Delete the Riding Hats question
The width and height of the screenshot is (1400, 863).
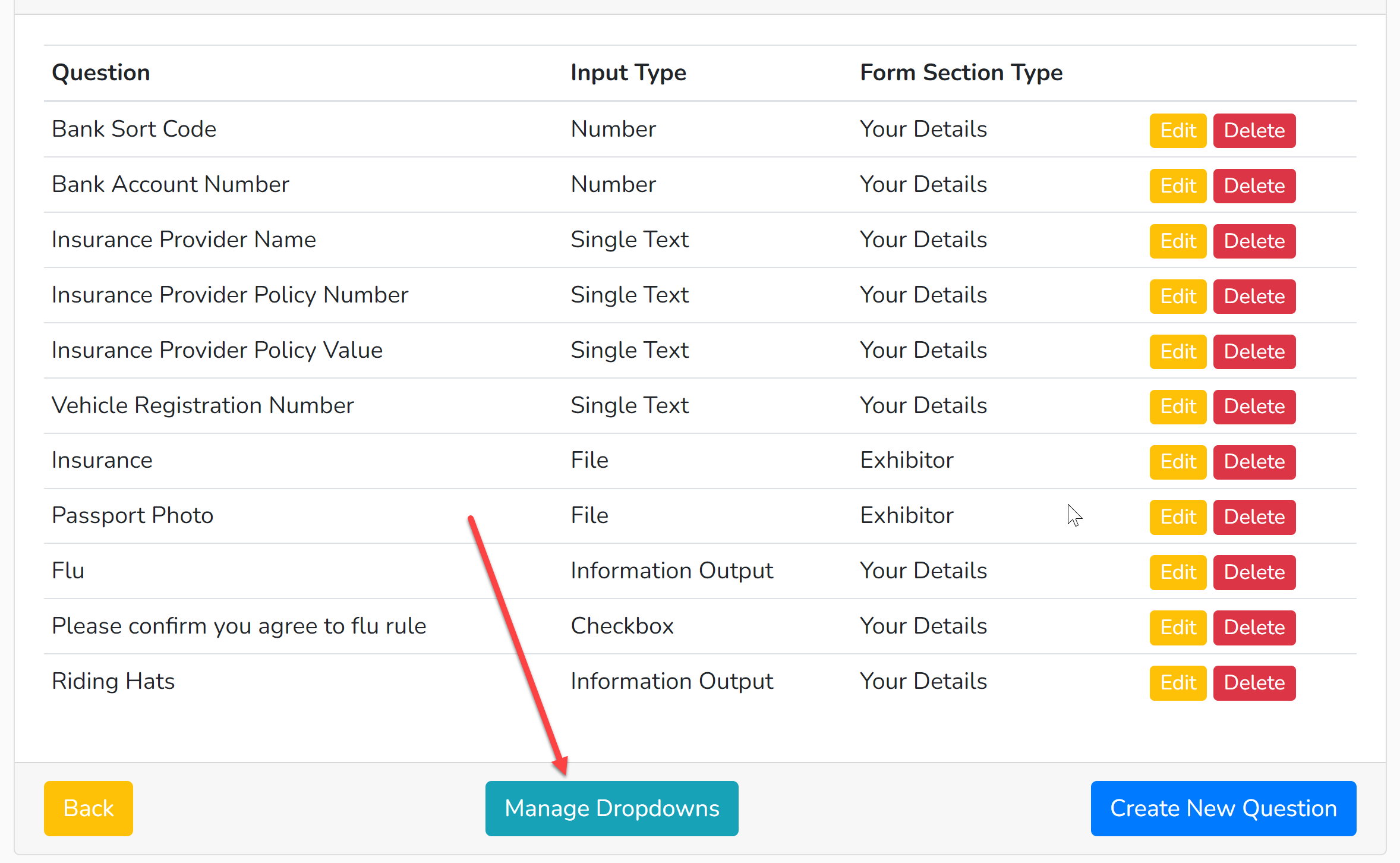[x=1254, y=683]
